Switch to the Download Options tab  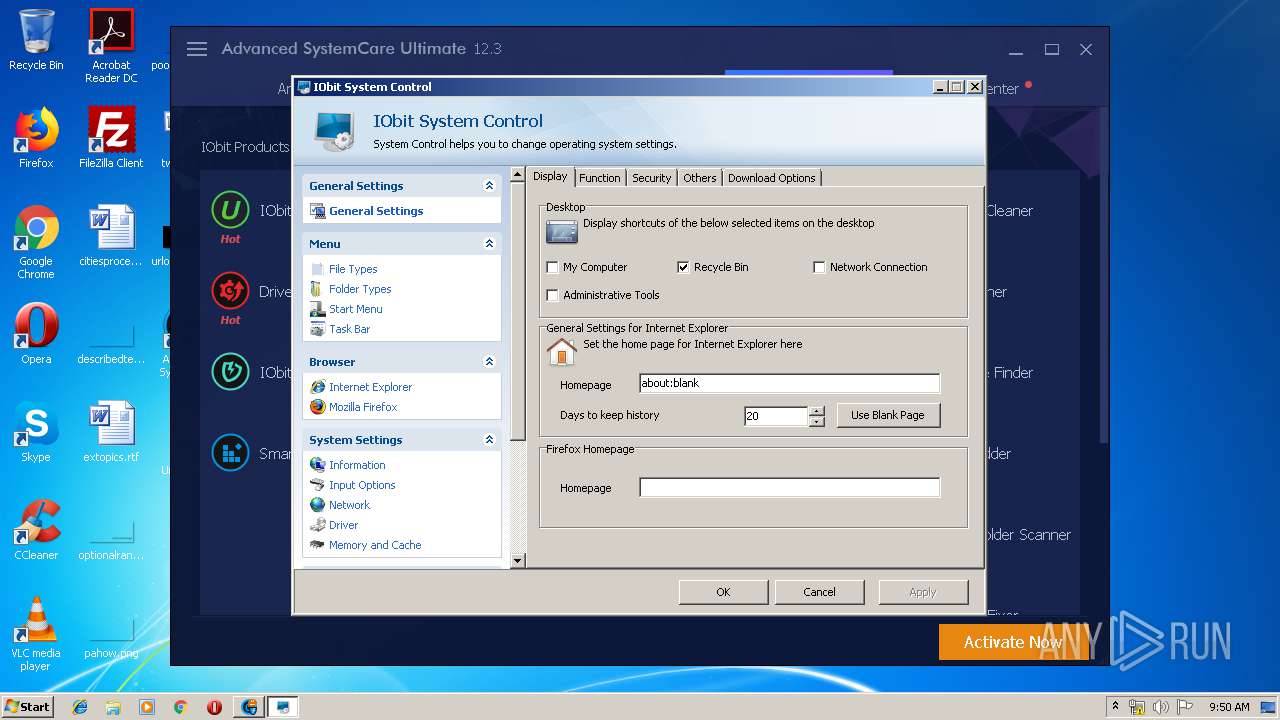click(772, 178)
